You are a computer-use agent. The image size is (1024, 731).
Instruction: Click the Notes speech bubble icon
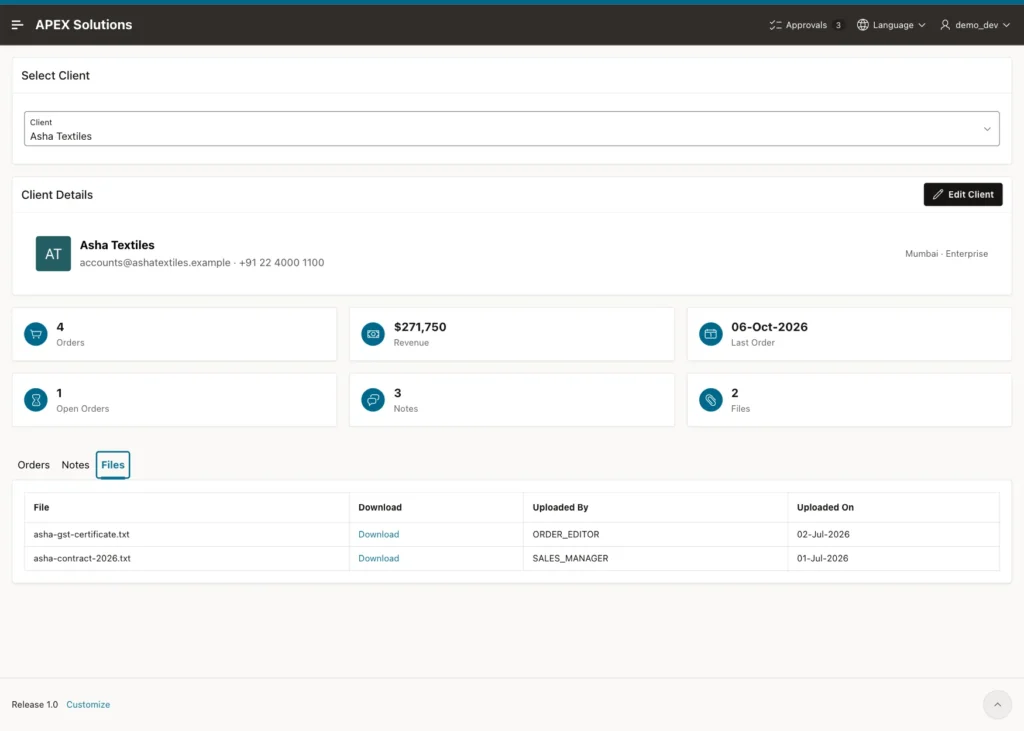(373, 400)
